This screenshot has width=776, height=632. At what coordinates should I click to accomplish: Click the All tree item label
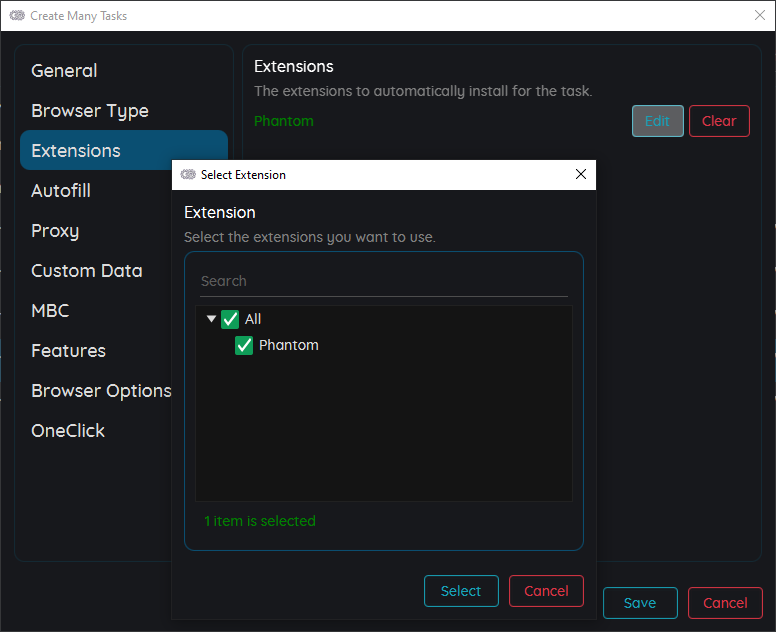click(x=252, y=319)
